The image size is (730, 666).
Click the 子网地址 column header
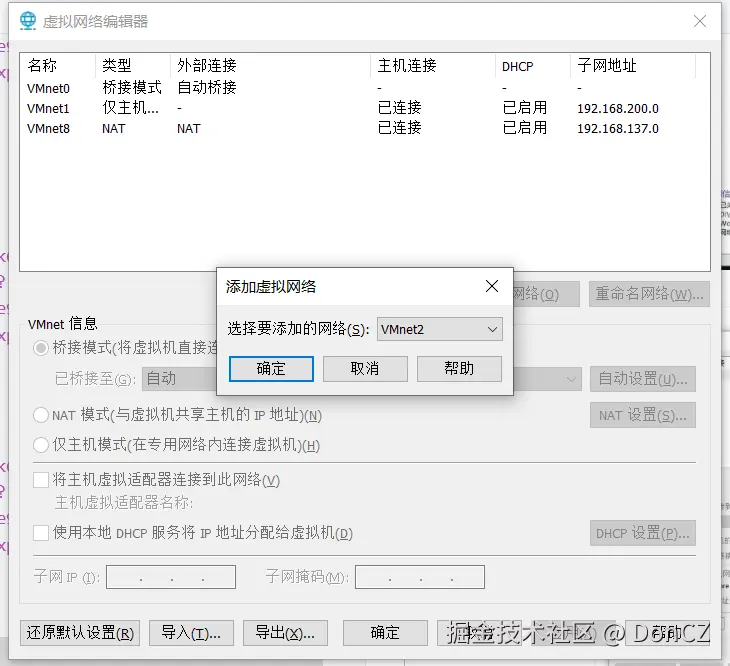pos(633,65)
